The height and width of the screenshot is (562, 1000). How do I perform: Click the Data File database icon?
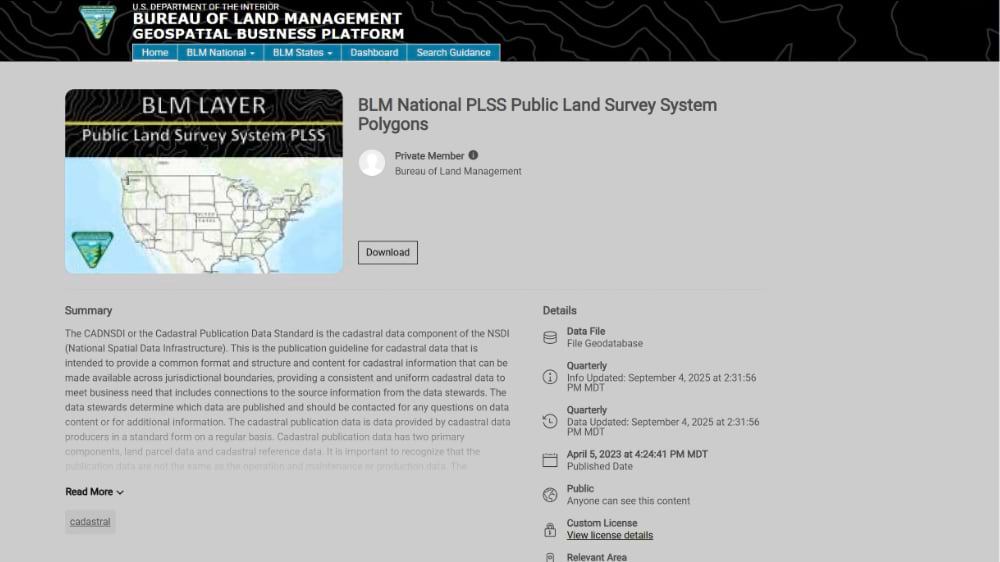(550, 337)
